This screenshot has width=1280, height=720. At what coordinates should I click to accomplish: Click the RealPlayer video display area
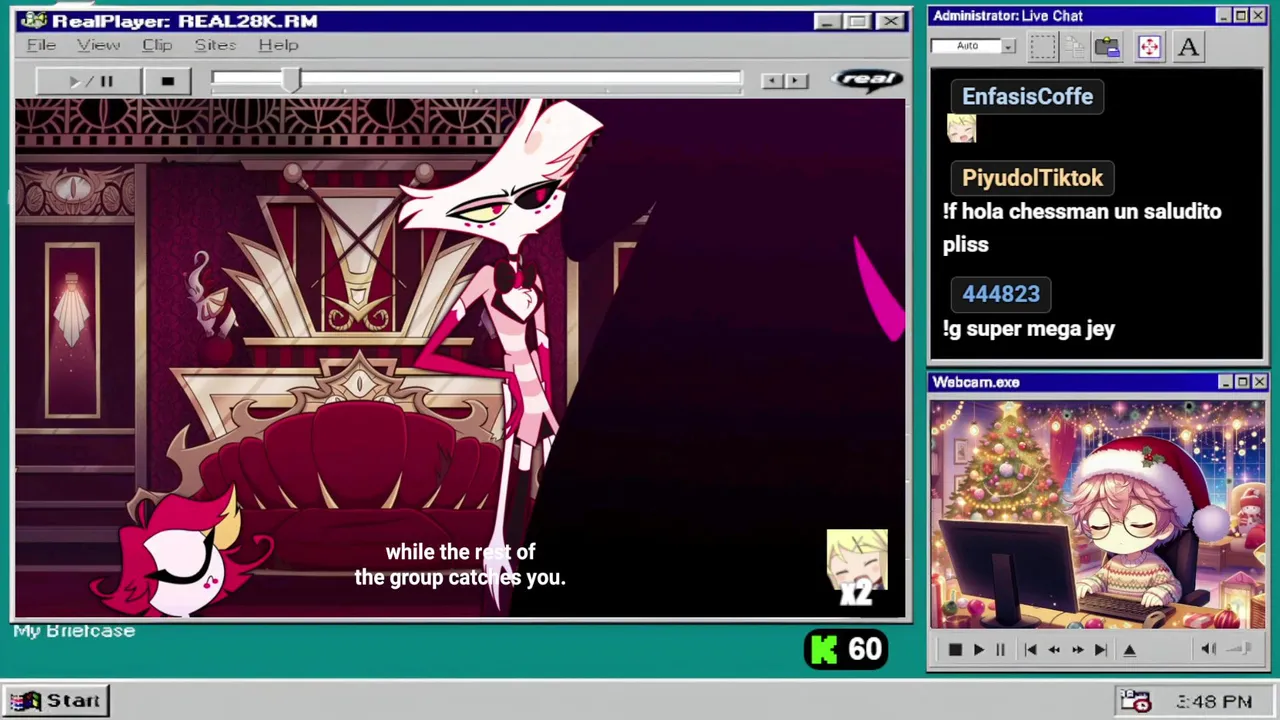click(460, 358)
